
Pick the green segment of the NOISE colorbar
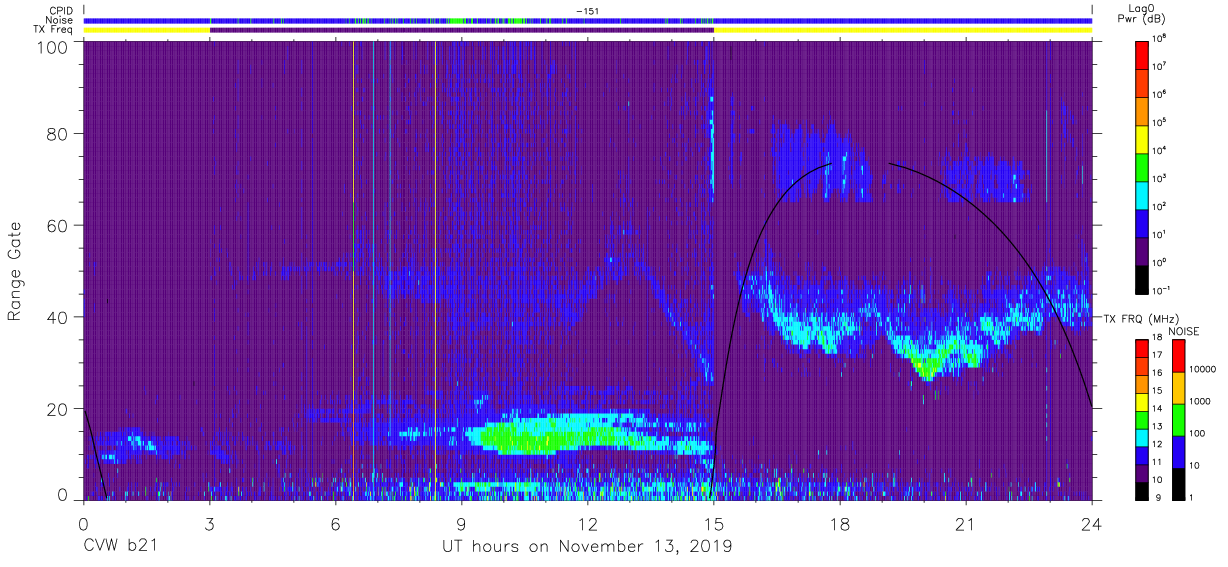click(1178, 420)
